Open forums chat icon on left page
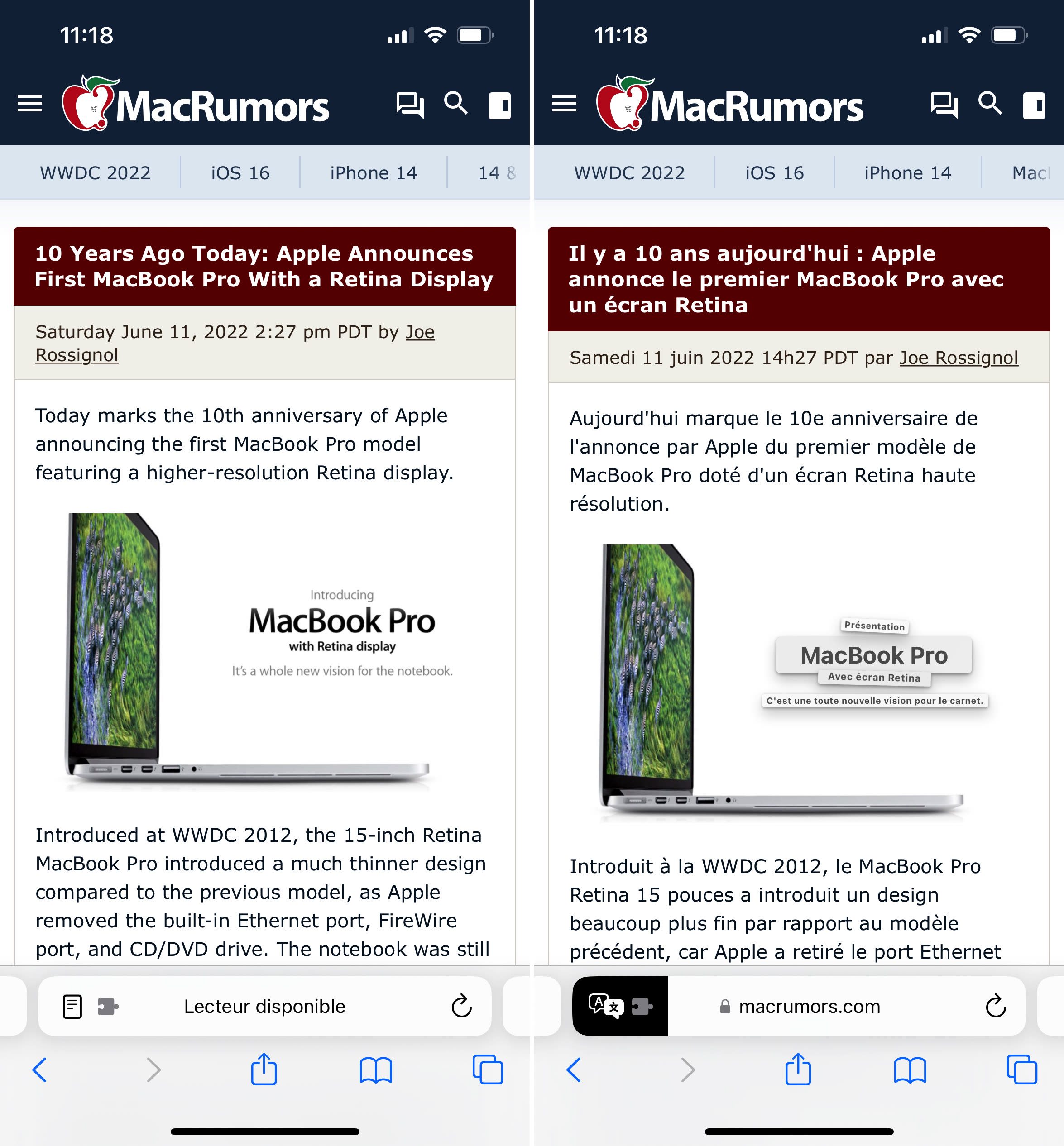Screen dimensions: 1064x1146 click(410, 105)
